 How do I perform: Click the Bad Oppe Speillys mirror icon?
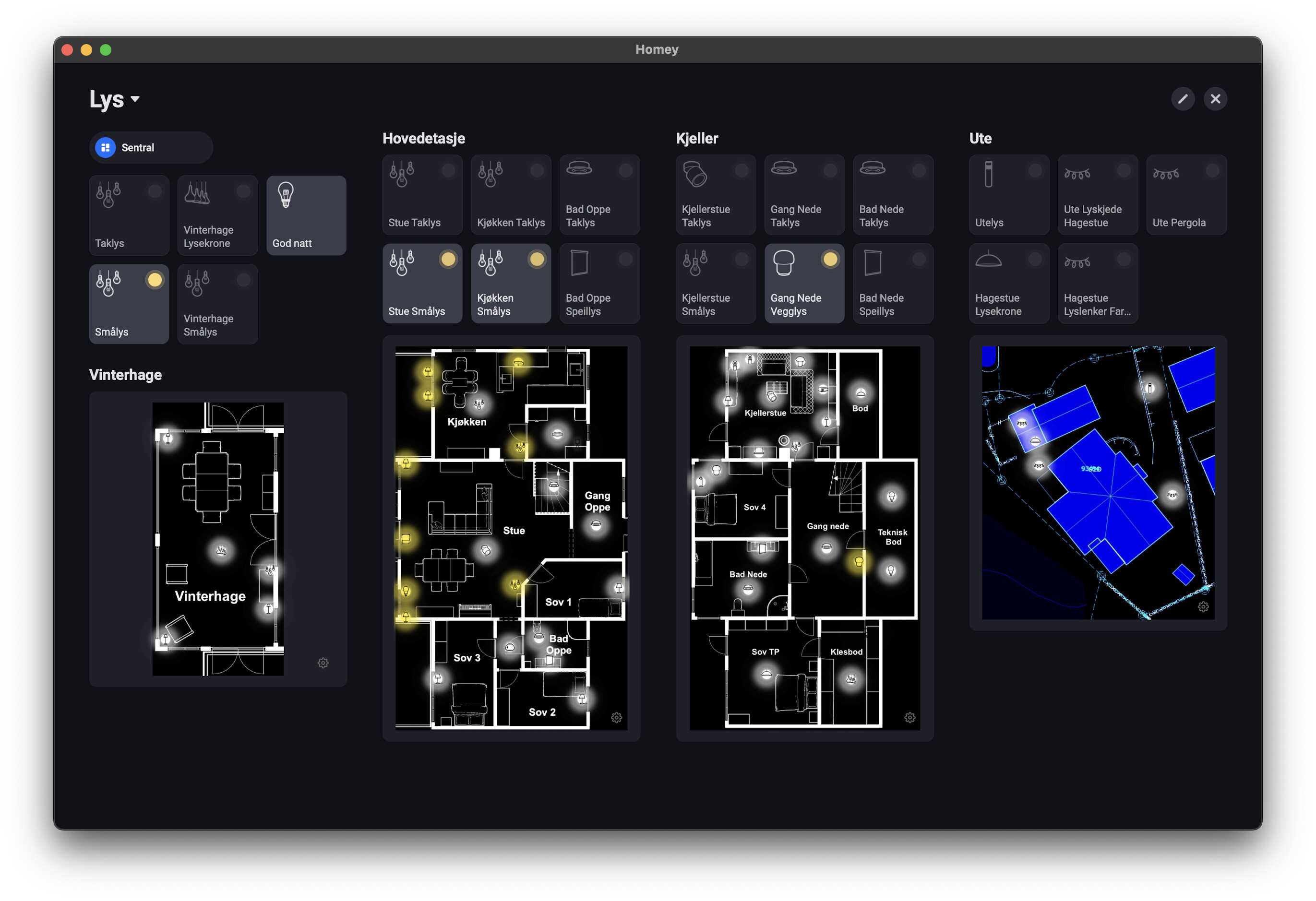(x=579, y=263)
